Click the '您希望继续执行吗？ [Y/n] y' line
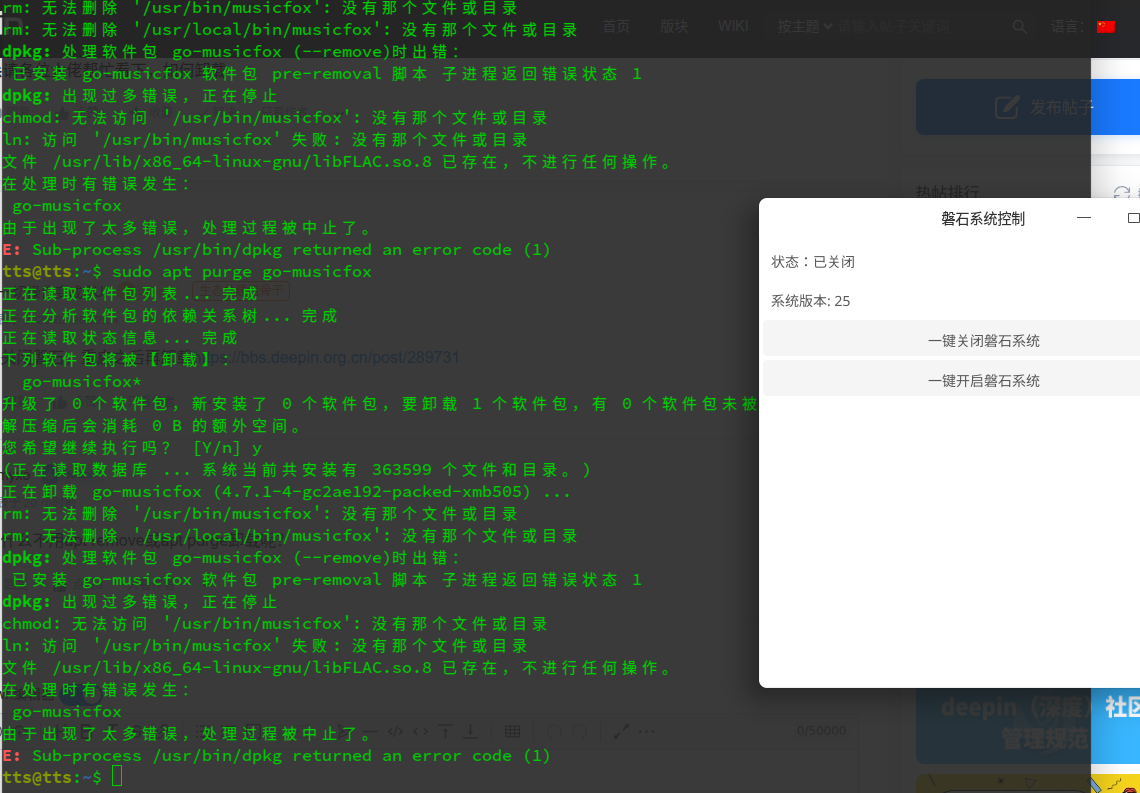The image size is (1140, 793). 132,448
